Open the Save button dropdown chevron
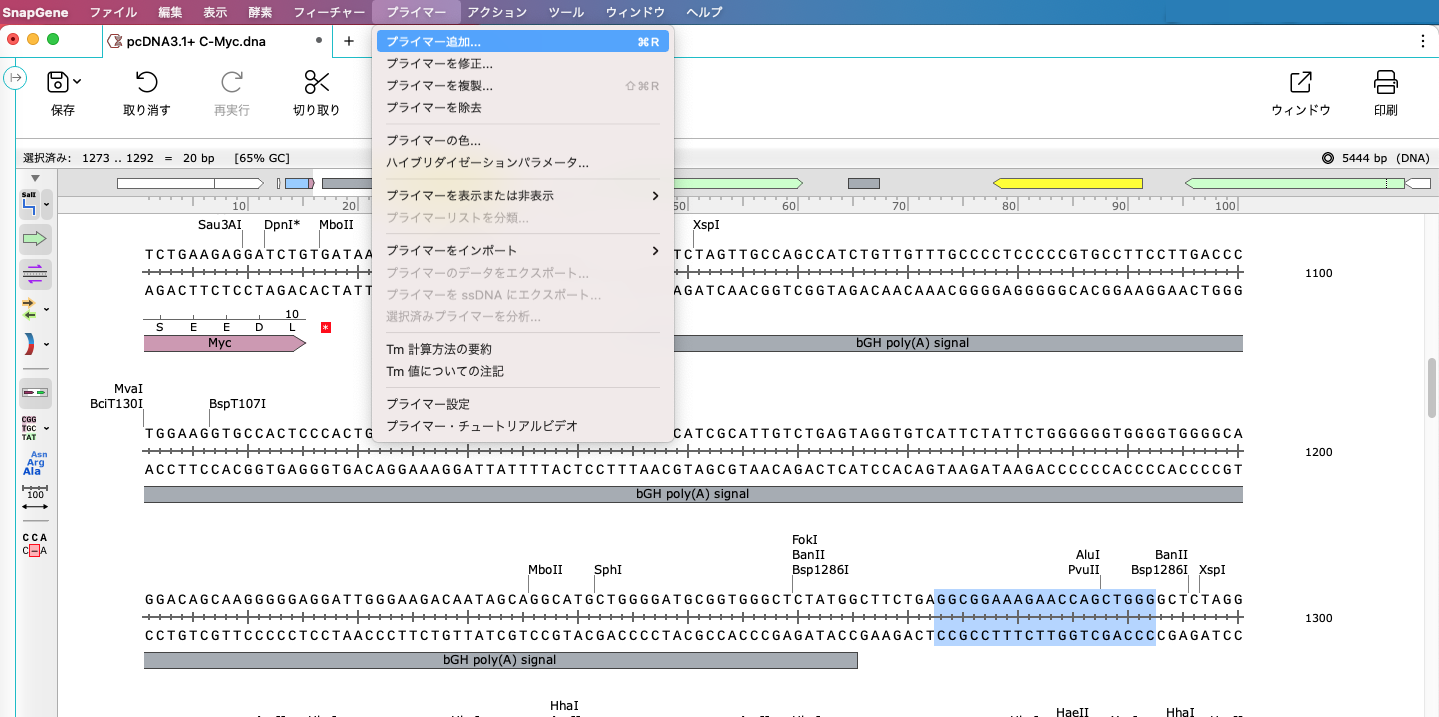Screen dimensions: 1439x717 click(x=79, y=80)
